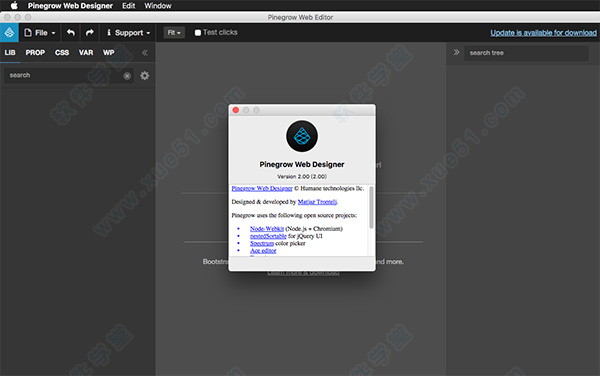This screenshot has width=600, height=376.
Task: Switch to the PROP tab
Action: point(35,53)
